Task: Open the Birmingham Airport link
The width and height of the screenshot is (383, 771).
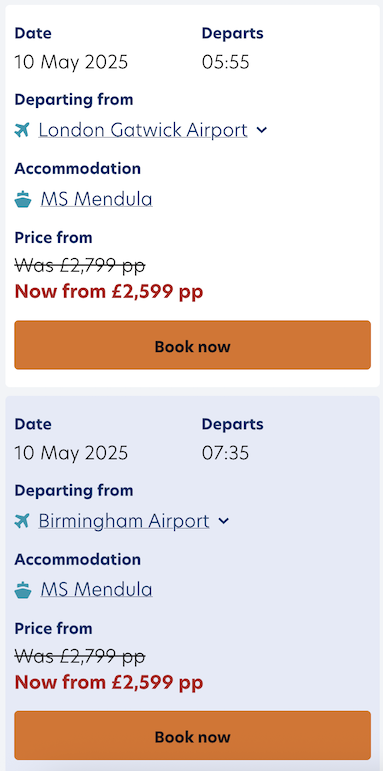Action: [x=124, y=521]
